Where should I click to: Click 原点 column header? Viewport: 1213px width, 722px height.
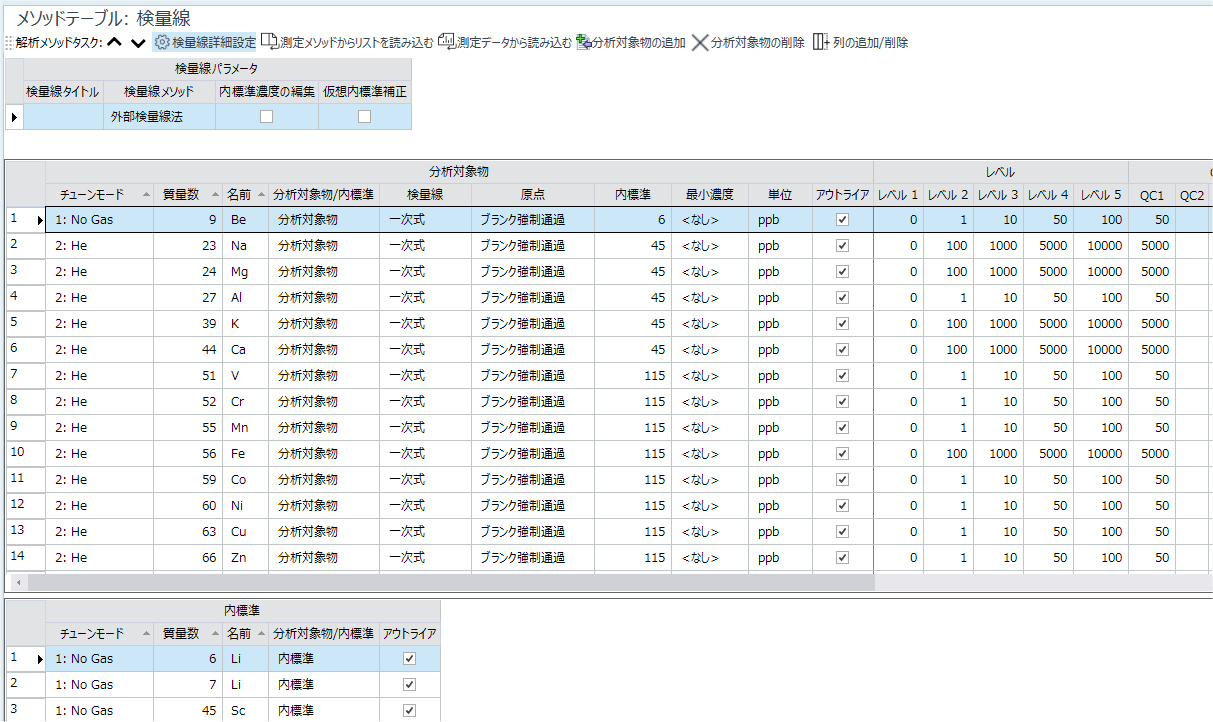[532, 194]
